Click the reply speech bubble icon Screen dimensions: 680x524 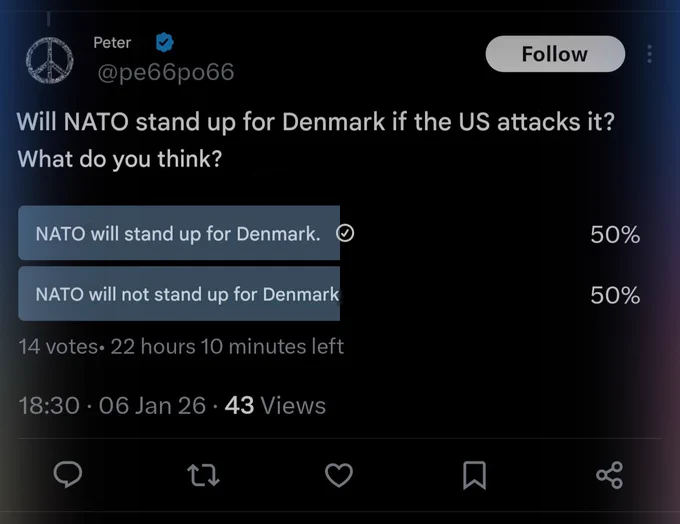(68, 475)
